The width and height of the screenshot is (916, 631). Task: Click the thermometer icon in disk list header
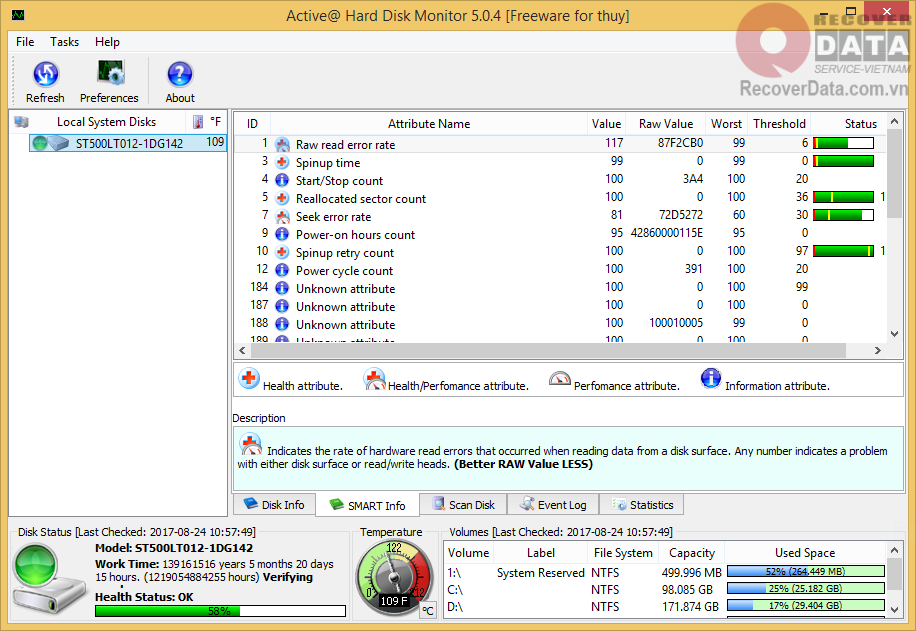199,122
